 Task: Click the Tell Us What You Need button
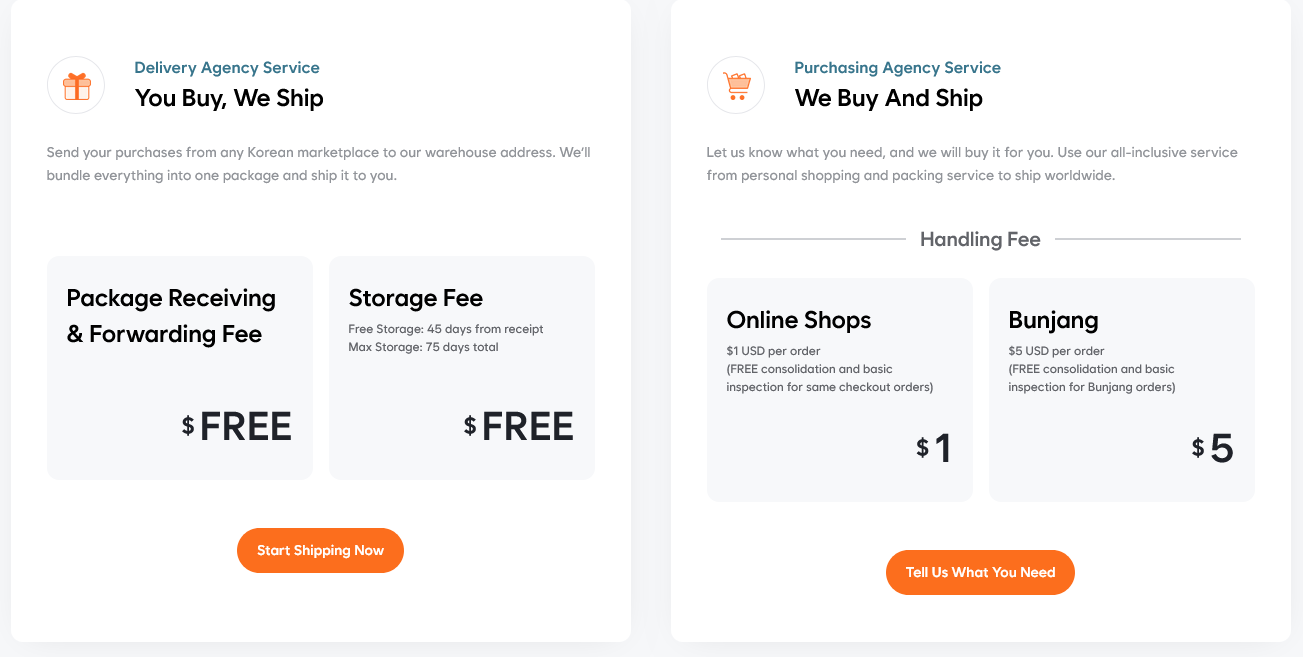click(x=980, y=572)
